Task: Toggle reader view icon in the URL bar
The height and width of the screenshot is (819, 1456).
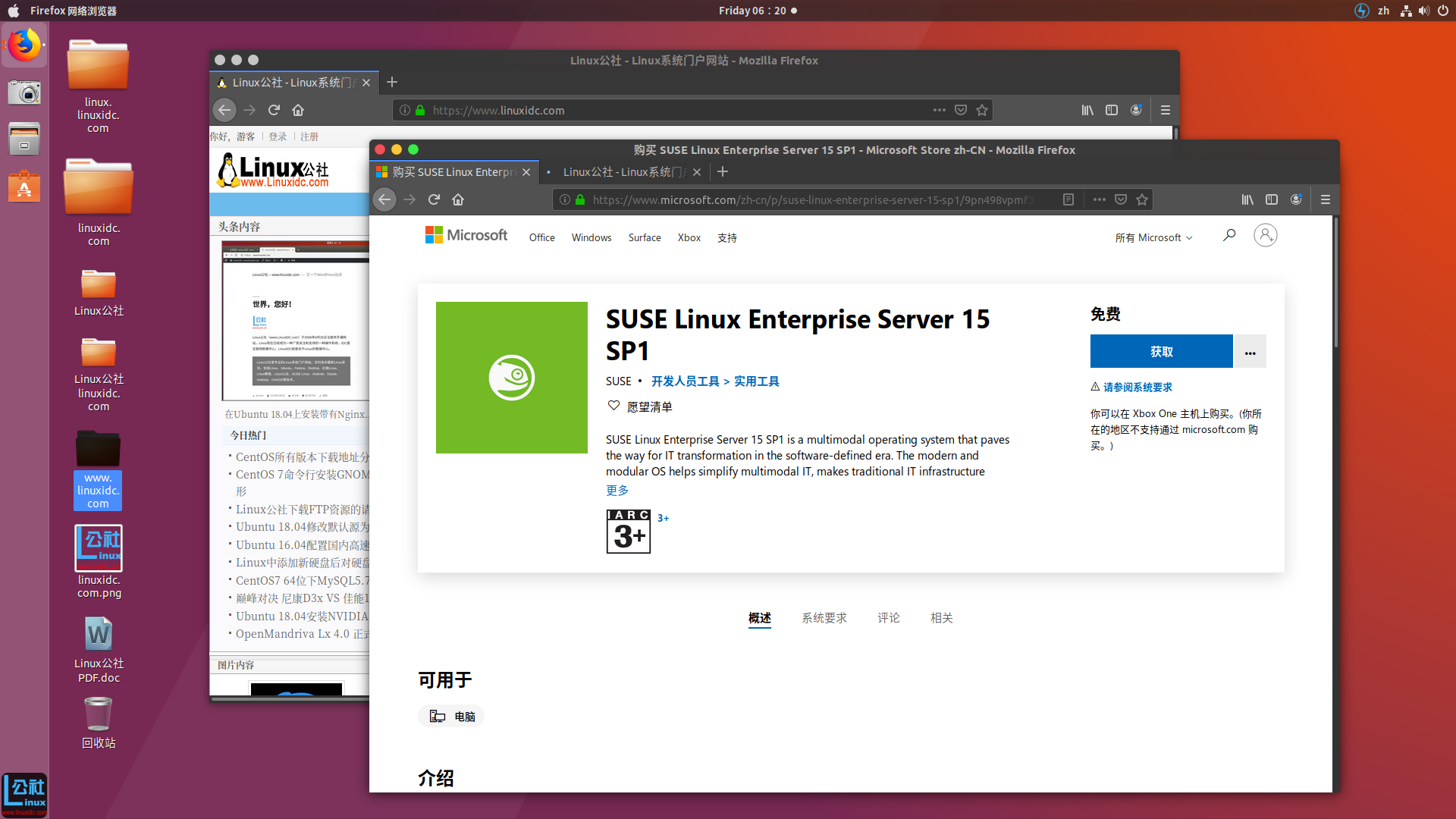Action: tap(1068, 199)
